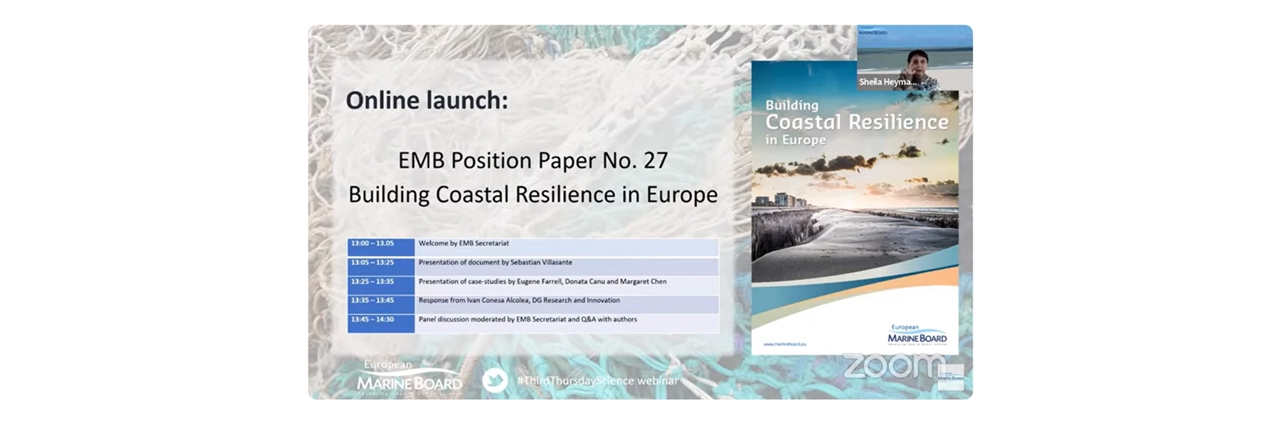Select the 13:25 – 13:35 time cell
This screenshot has height=429, width=1274.
(381, 285)
